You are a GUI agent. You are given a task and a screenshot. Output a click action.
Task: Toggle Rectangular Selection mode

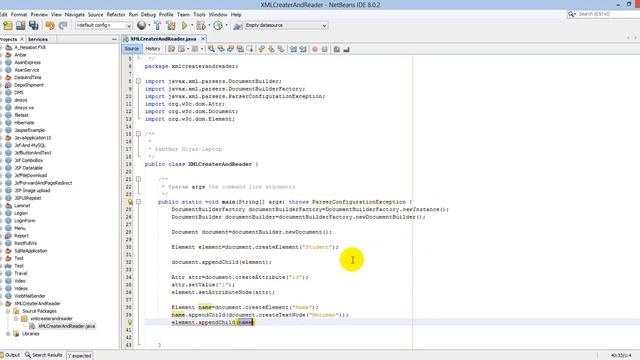pyautogui.click(x=250, y=49)
